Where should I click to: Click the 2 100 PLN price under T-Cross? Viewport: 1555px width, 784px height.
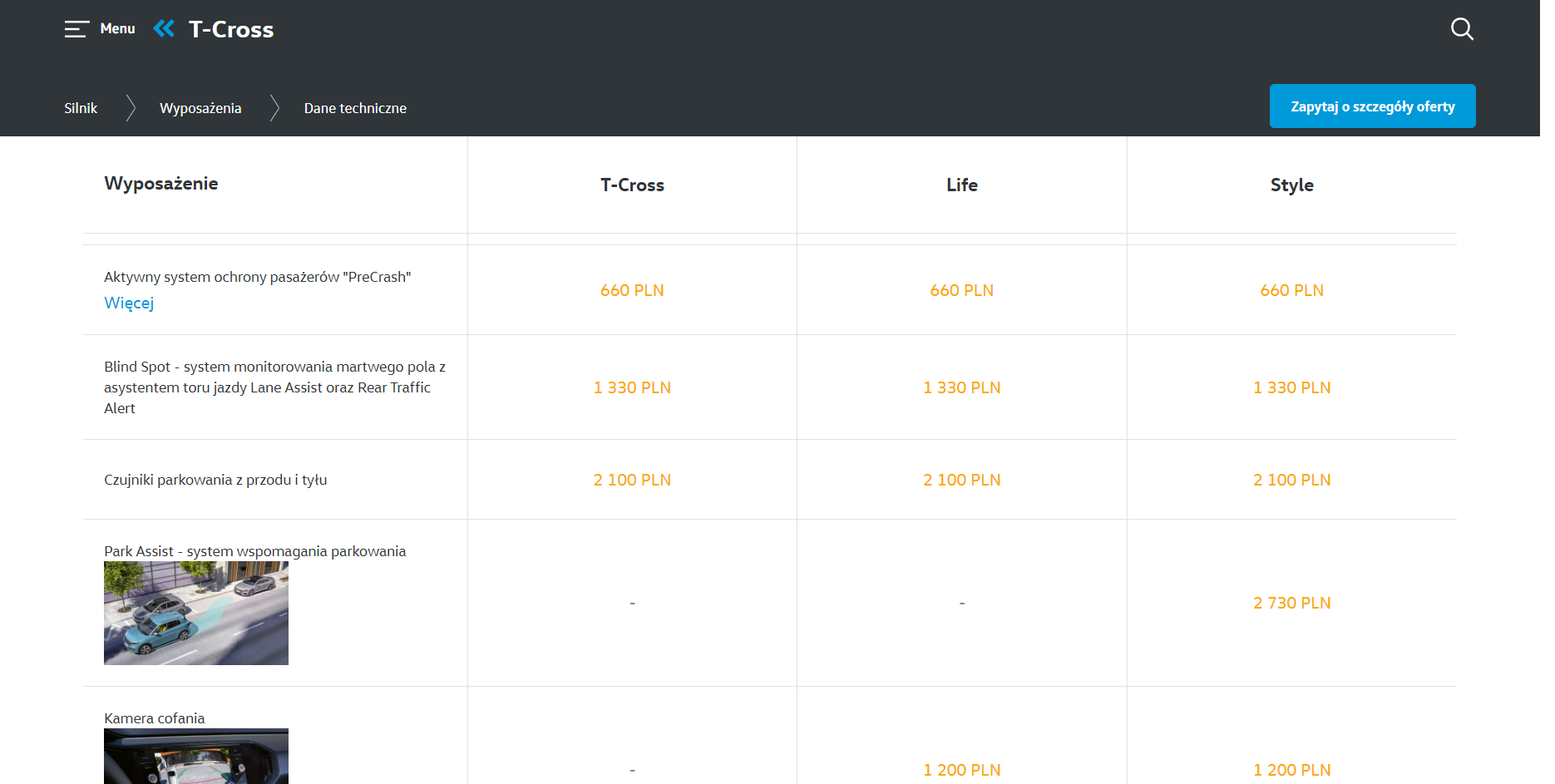coord(632,480)
